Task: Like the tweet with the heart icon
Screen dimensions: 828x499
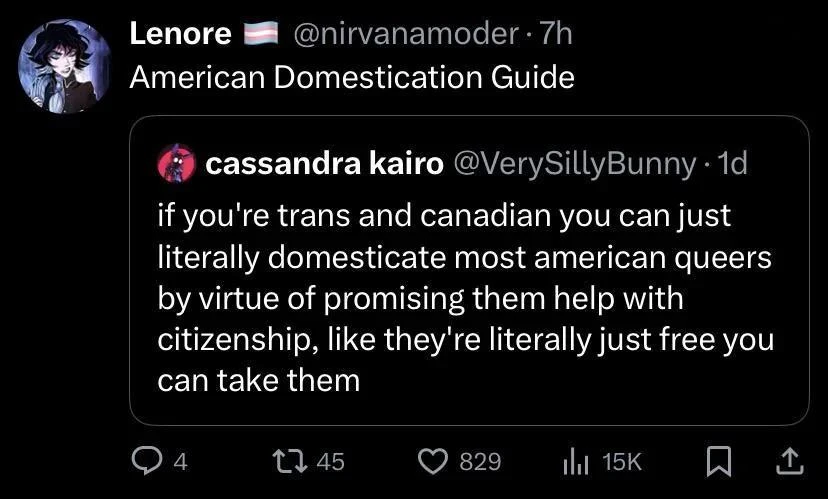Action: 431,460
